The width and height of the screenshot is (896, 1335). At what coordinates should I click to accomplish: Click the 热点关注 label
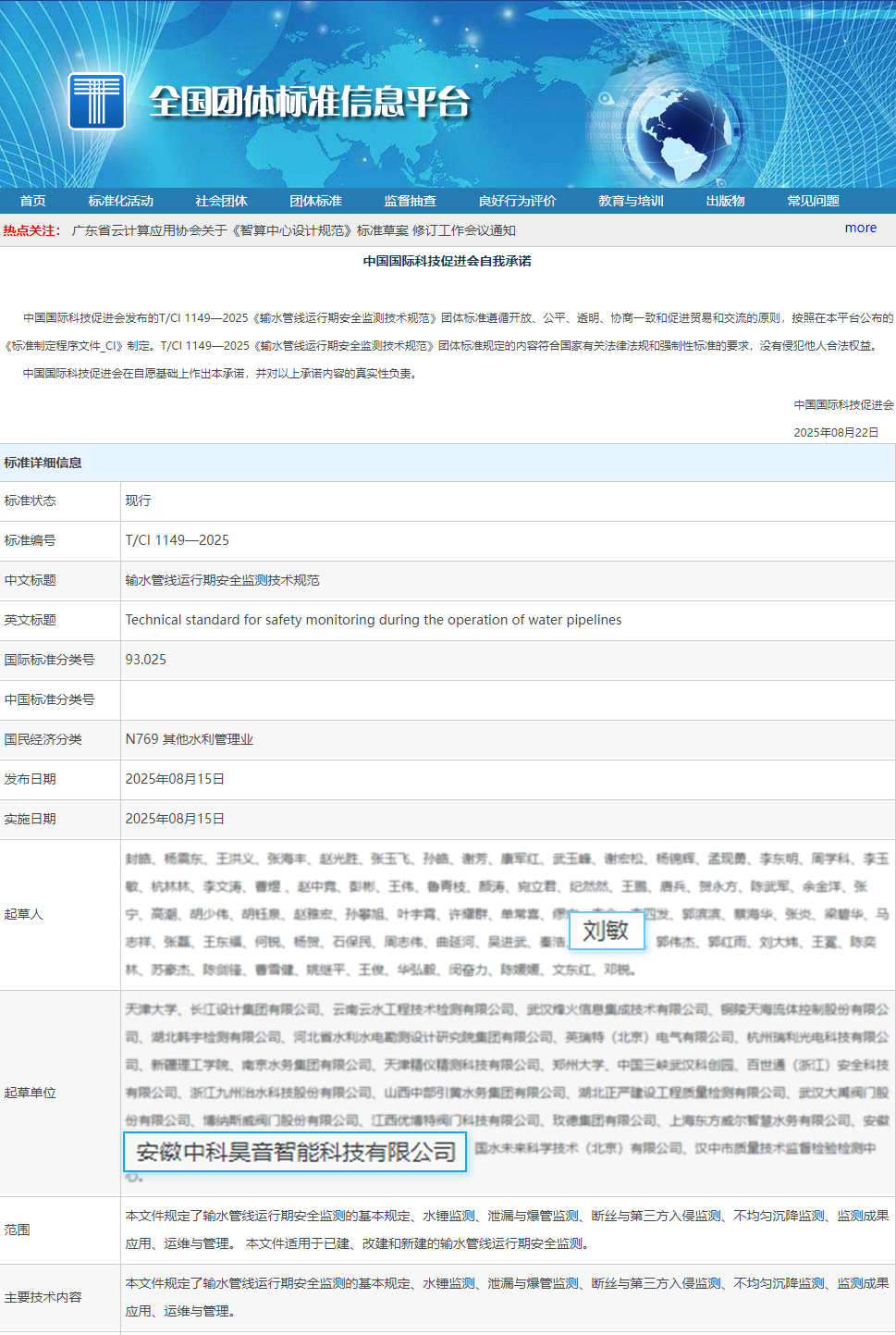pyautogui.click(x=31, y=230)
